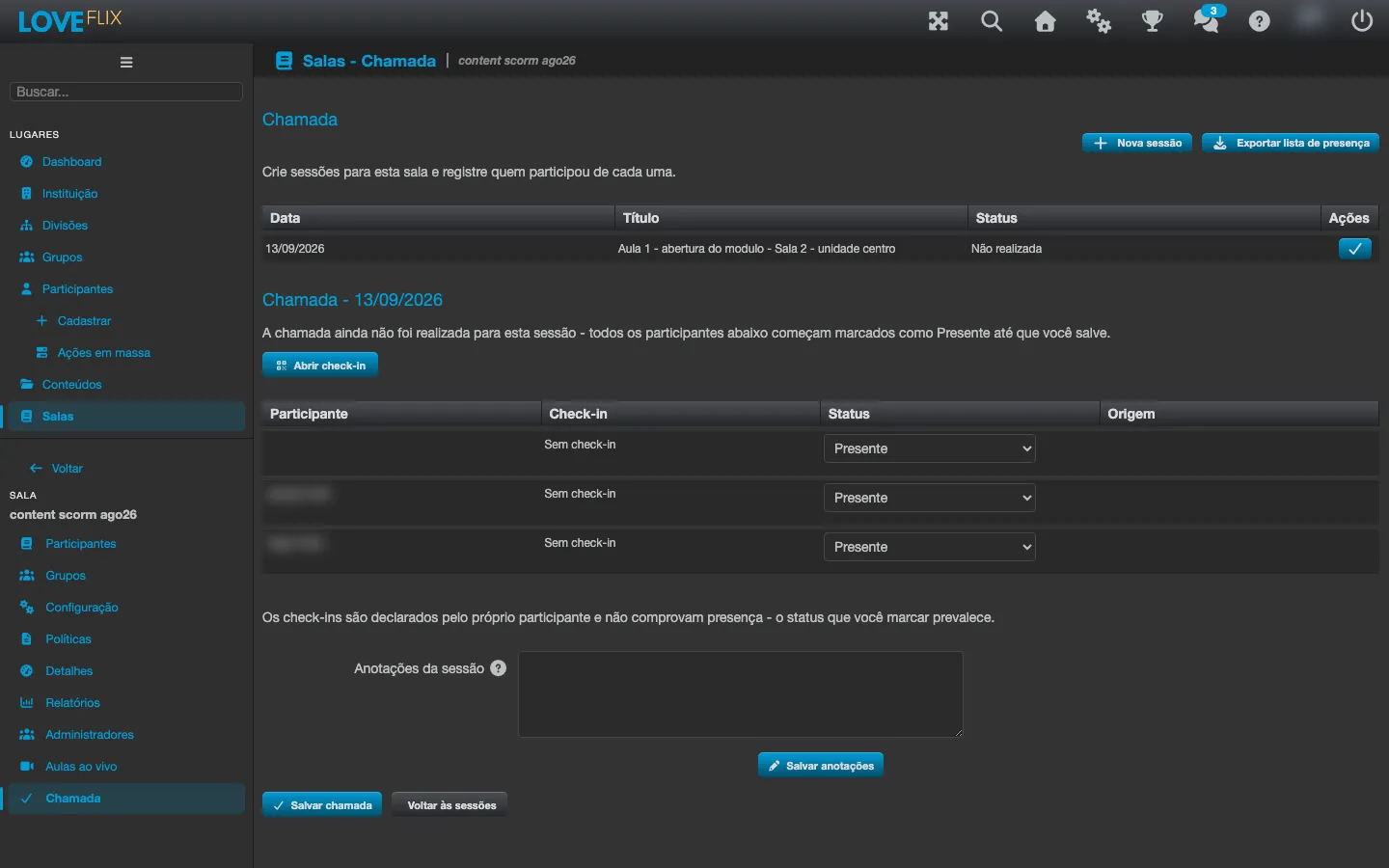Viewport: 1389px width, 868px height.
Task: Collapse sidebar using the hamburger icon
Action: (x=126, y=63)
